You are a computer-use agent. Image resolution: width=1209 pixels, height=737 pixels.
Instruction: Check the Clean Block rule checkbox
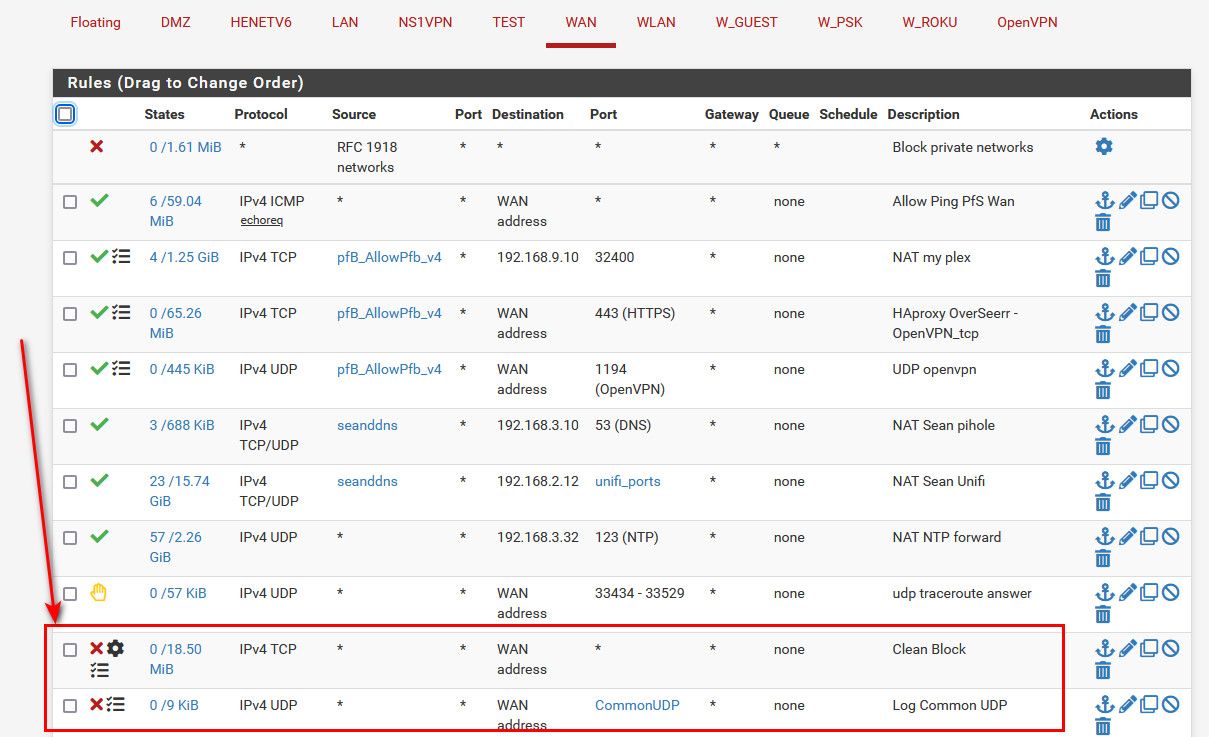coord(70,650)
